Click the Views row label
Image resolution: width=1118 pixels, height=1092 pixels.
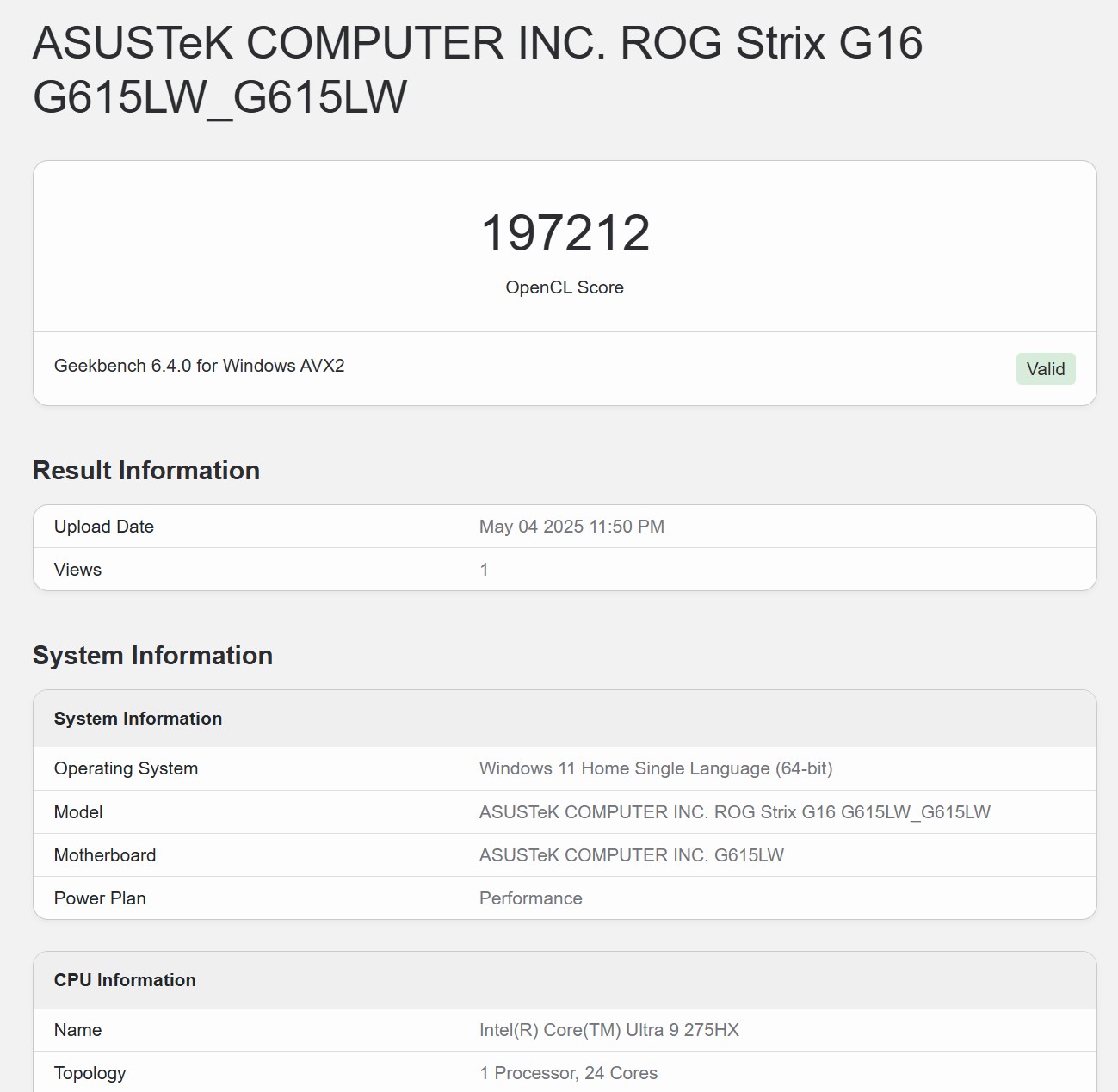pos(77,570)
